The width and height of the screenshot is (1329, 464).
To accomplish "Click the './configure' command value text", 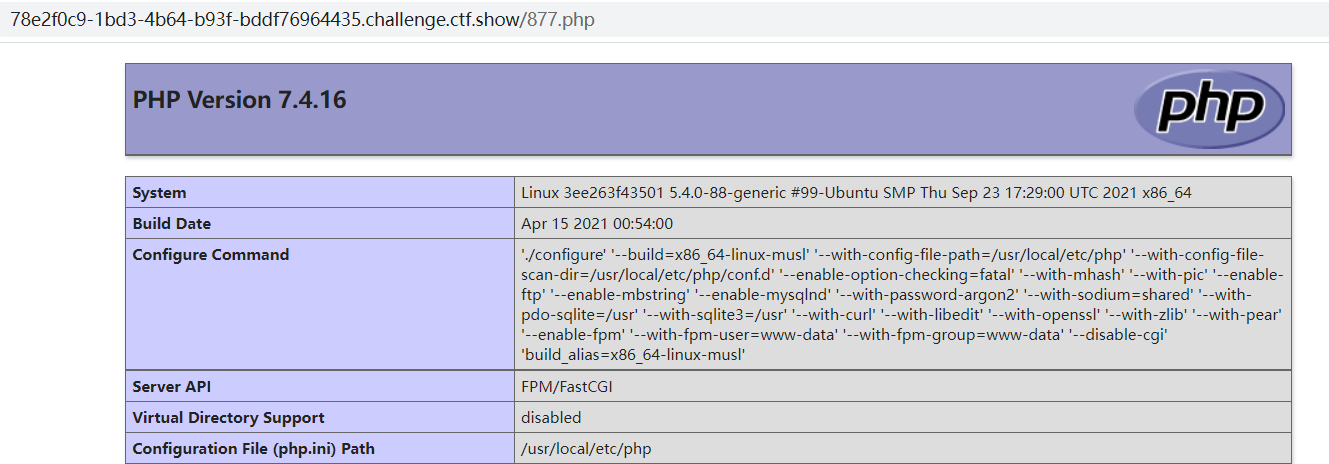I will tap(902, 304).
